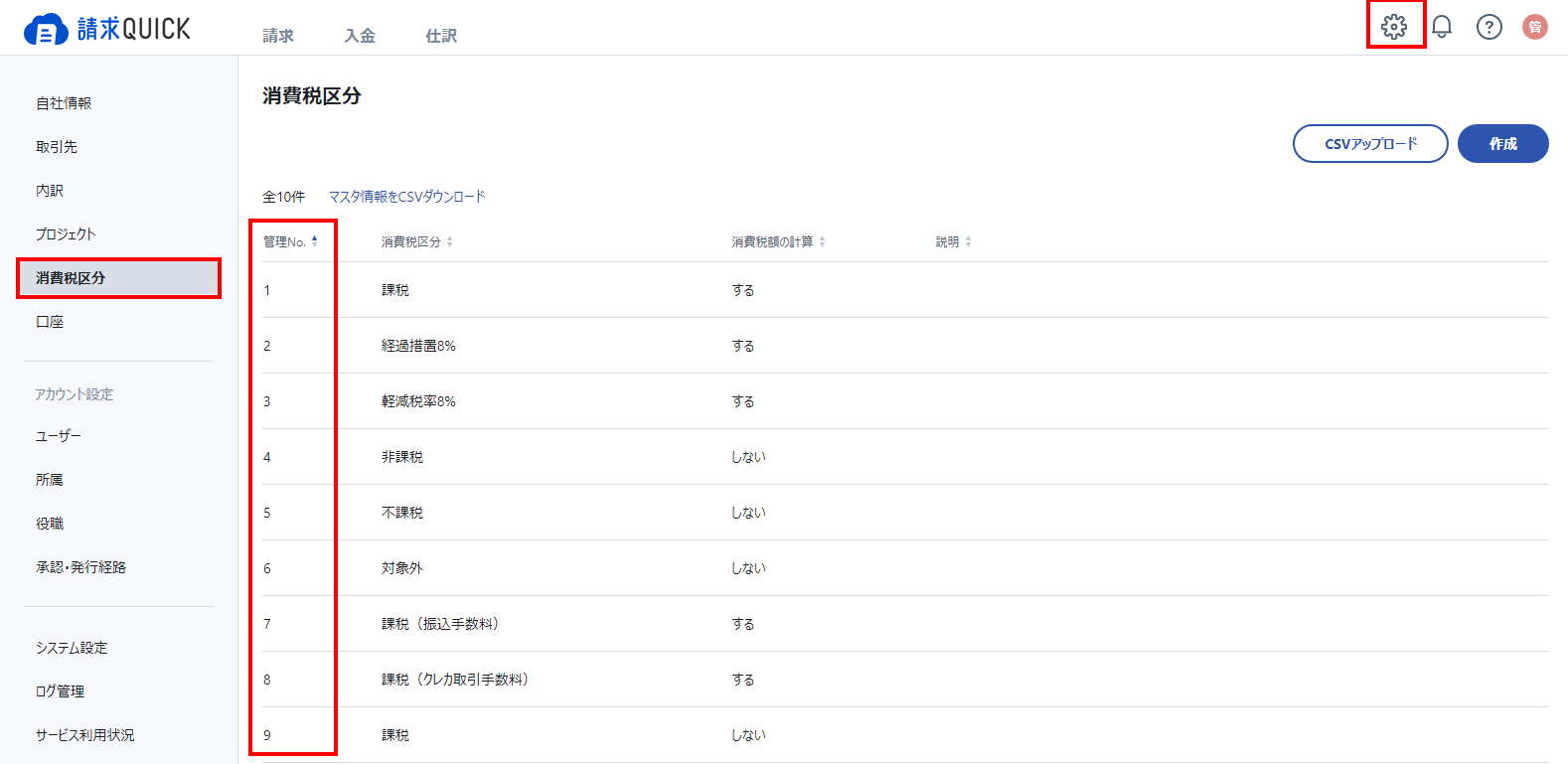The image size is (1568, 764).
Task: Go to 内訳 in sidebar
Action: [50, 191]
